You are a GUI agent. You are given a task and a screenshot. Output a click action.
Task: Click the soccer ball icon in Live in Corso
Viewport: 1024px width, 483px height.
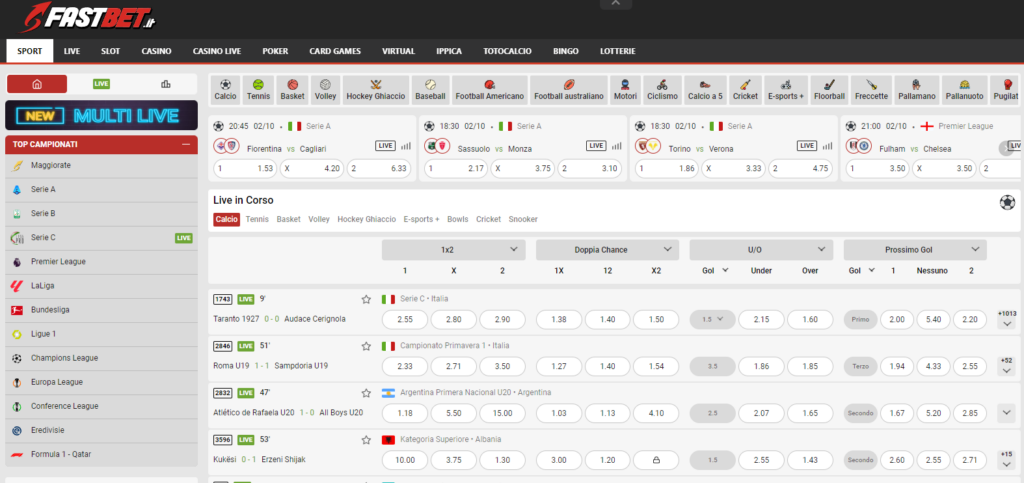click(x=1007, y=202)
